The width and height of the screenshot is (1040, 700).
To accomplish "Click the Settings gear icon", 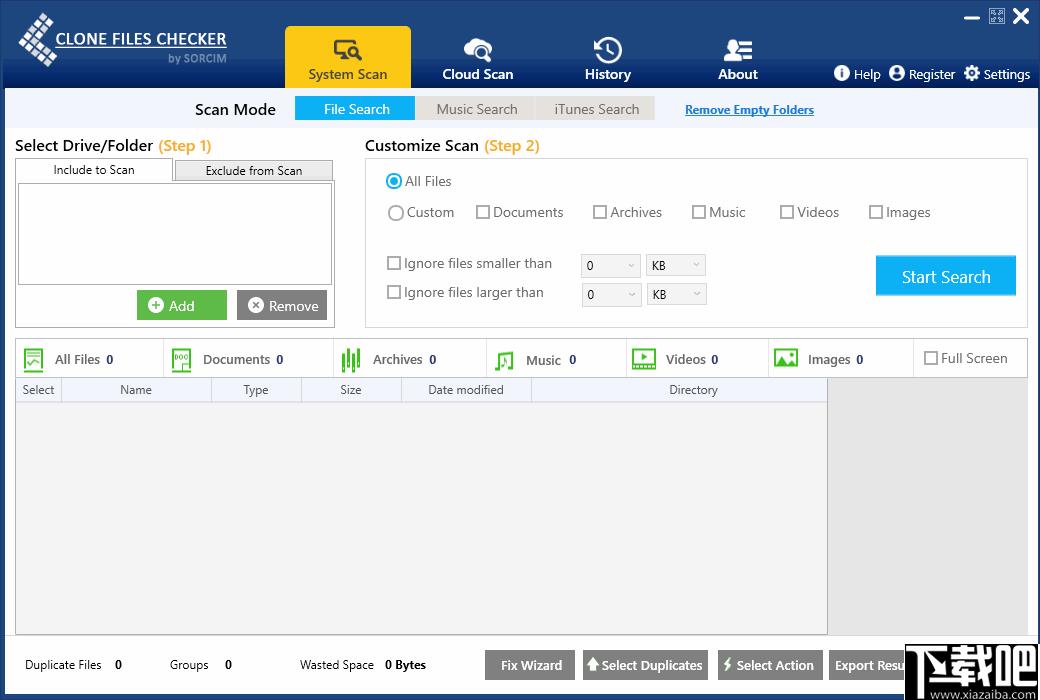I will tap(972, 73).
